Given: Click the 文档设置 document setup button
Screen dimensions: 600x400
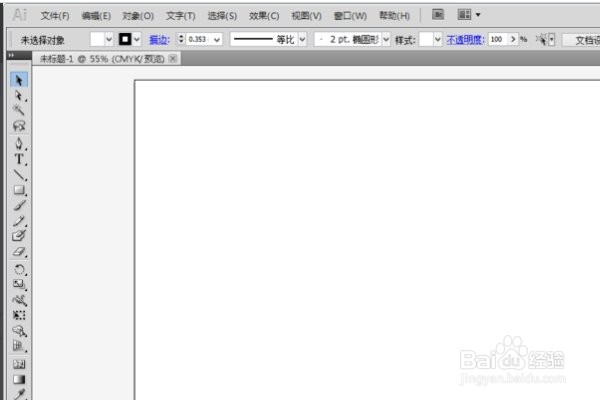Looking at the screenshot, I should [581, 40].
